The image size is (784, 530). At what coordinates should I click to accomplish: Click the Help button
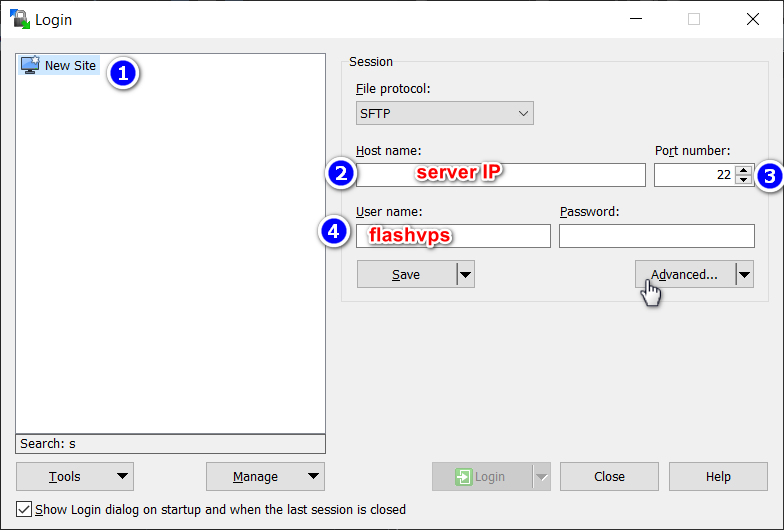pos(717,477)
